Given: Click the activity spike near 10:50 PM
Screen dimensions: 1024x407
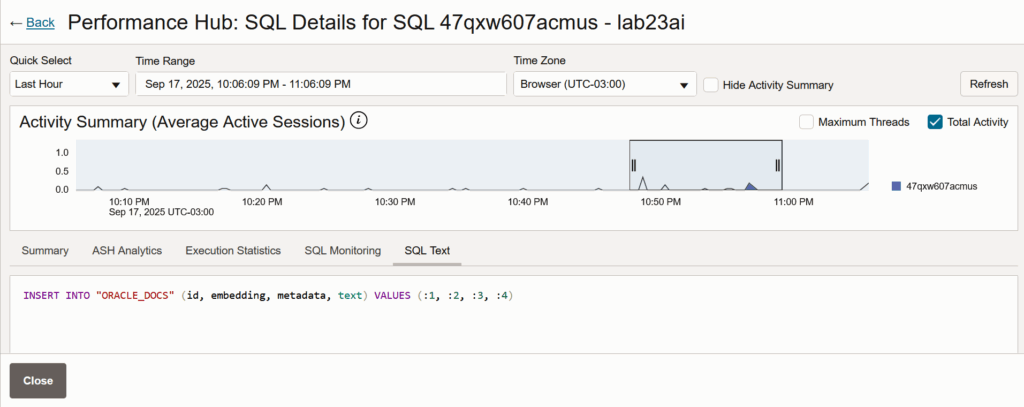Looking at the screenshot, I should point(643,182).
